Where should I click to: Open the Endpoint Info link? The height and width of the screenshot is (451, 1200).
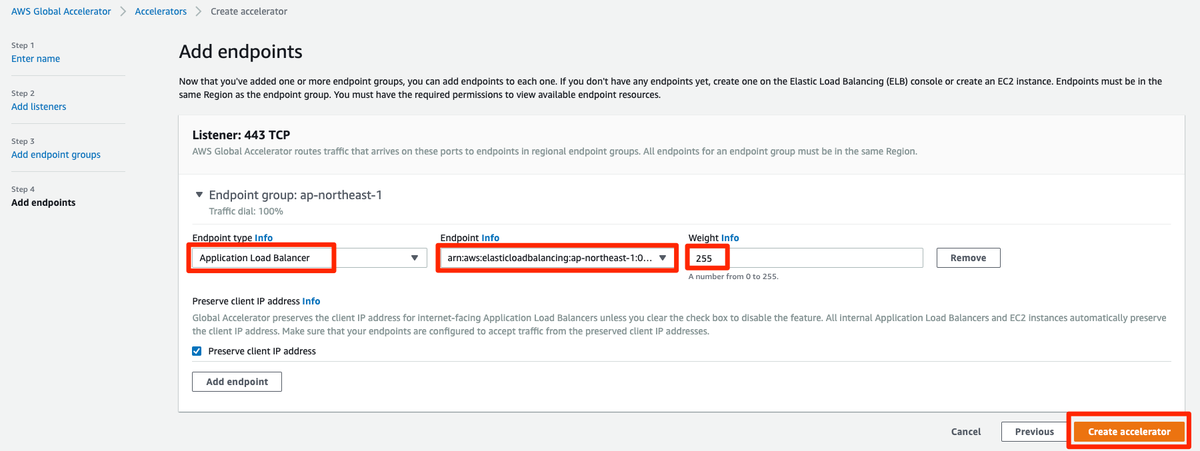tap(490, 238)
